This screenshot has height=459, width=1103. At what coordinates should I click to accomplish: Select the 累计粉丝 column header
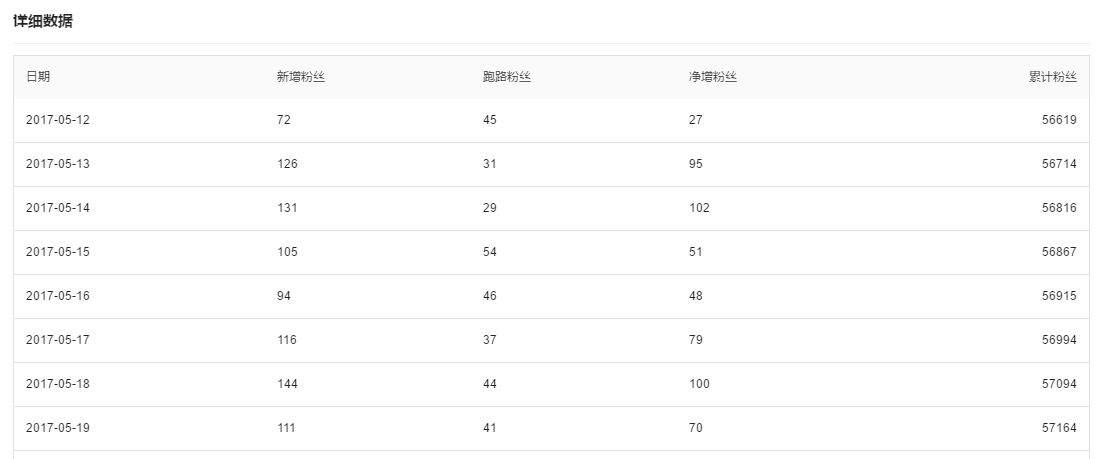click(x=1052, y=77)
